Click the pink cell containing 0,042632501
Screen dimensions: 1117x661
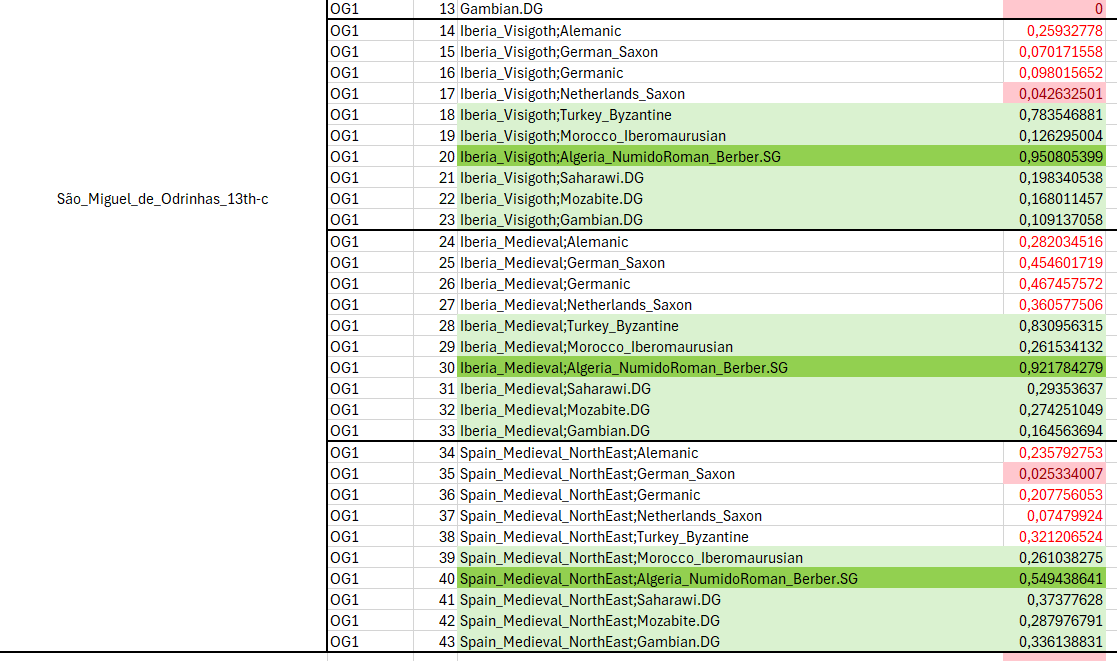point(1054,94)
